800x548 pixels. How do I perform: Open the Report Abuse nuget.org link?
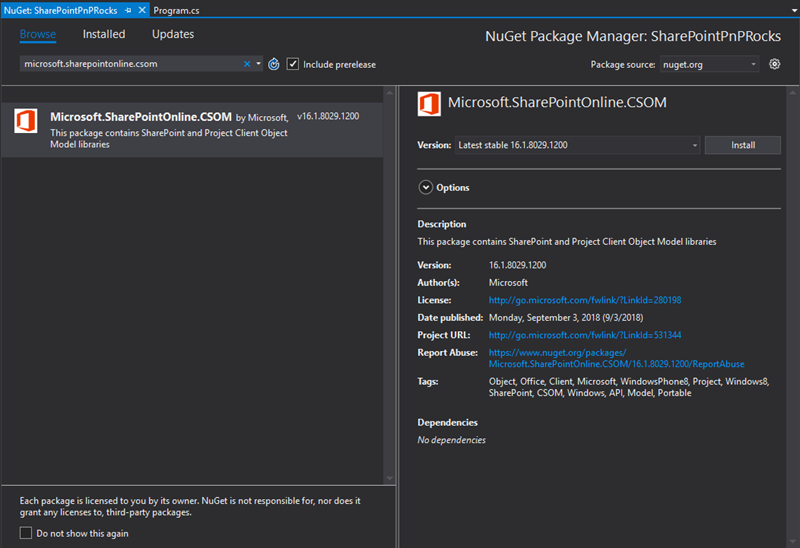coord(616,358)
